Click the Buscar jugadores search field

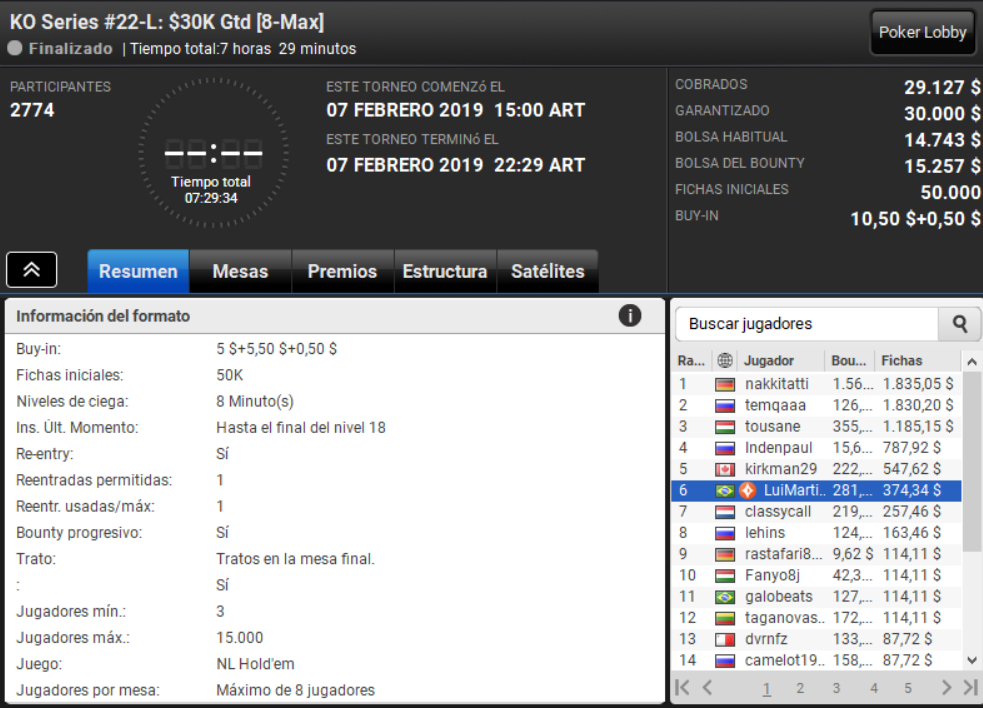click(807, 324)
